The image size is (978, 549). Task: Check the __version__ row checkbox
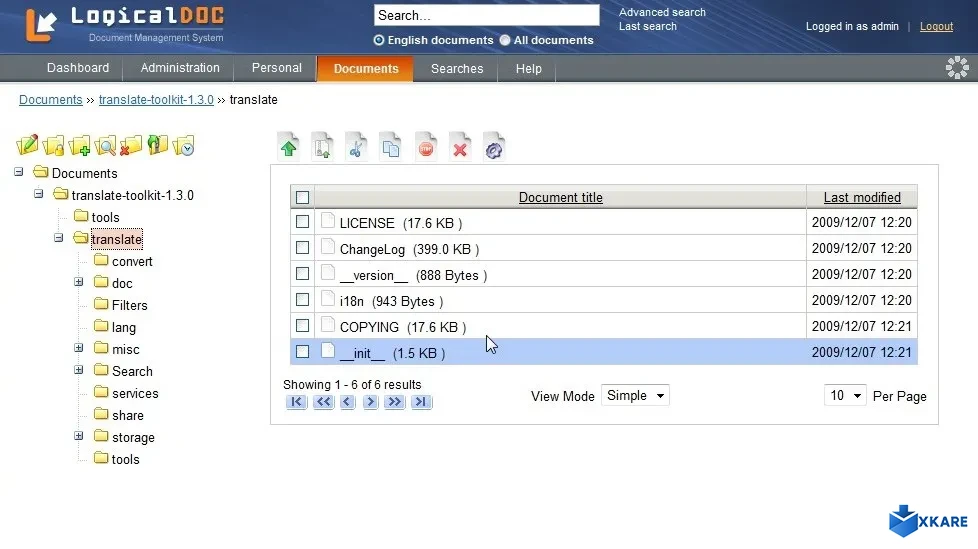point(303,274)
